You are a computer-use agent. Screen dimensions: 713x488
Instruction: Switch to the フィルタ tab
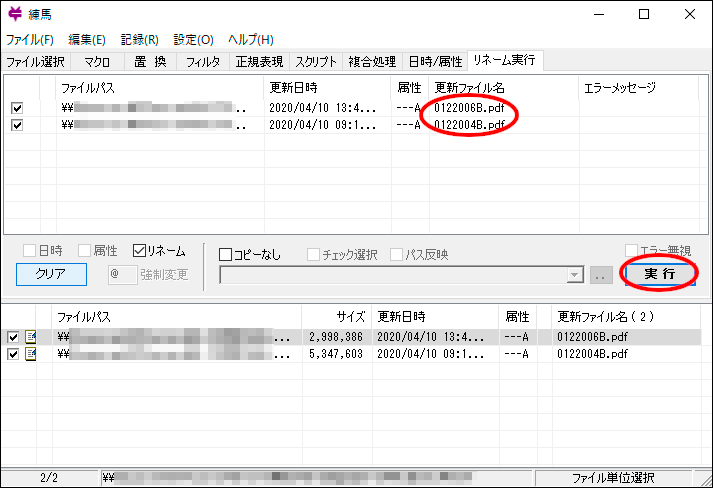click(203, 61)
